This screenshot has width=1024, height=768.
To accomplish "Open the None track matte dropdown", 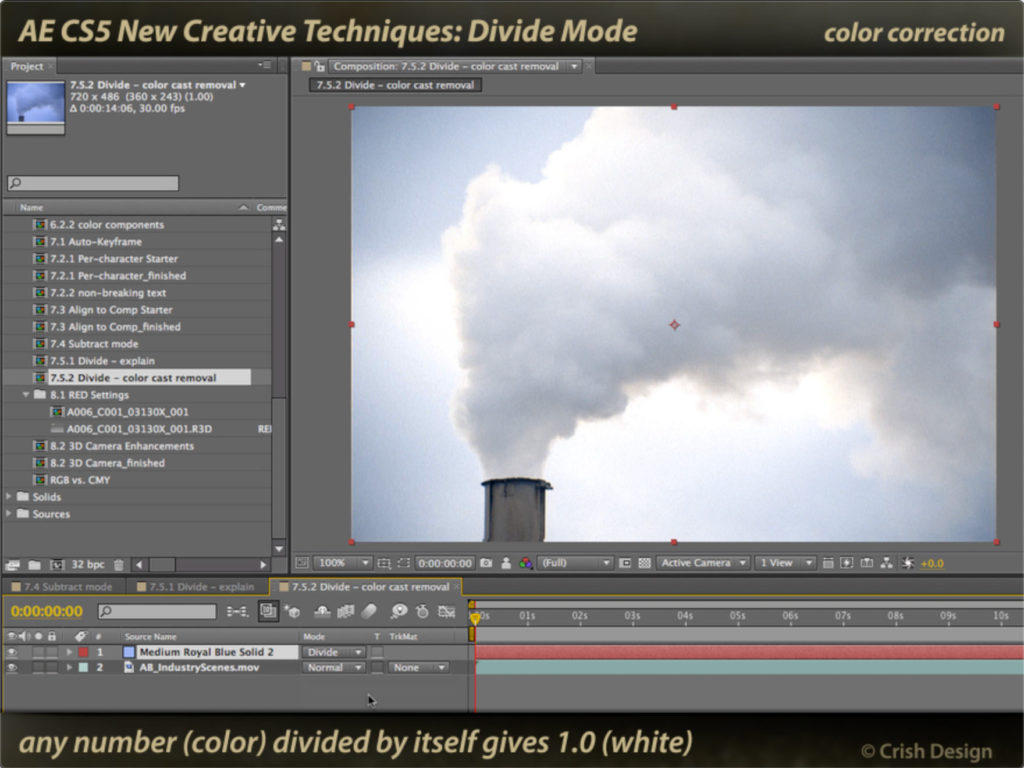I will [418, 667].
